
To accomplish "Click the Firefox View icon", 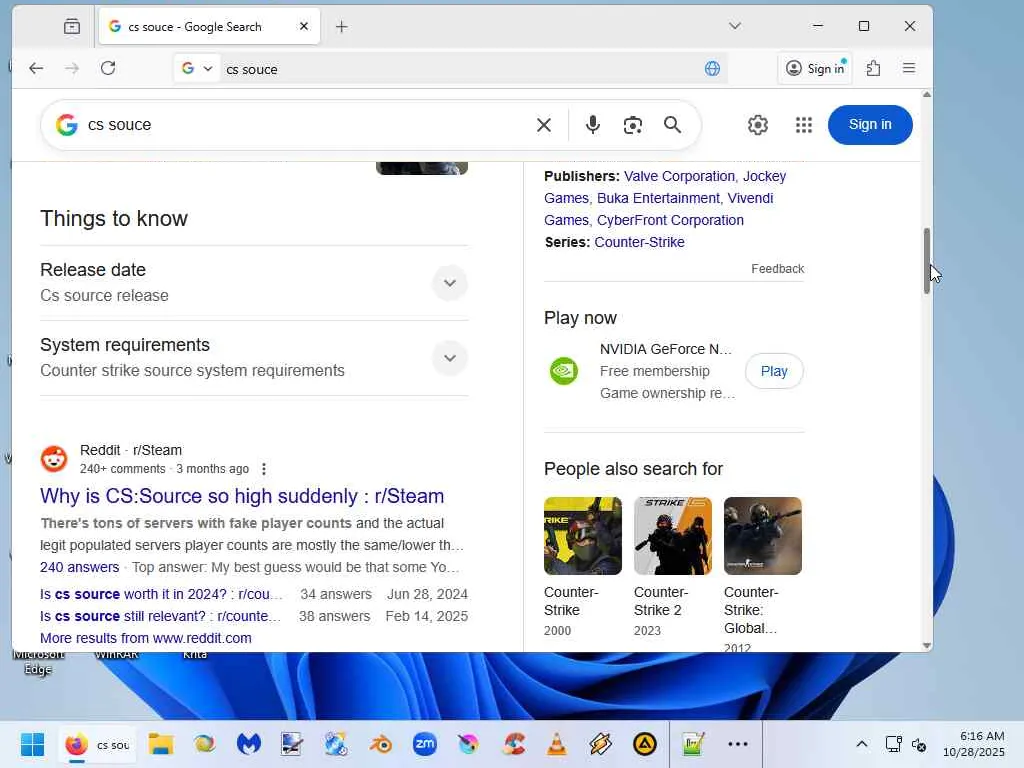I will [x=72, y=27].
